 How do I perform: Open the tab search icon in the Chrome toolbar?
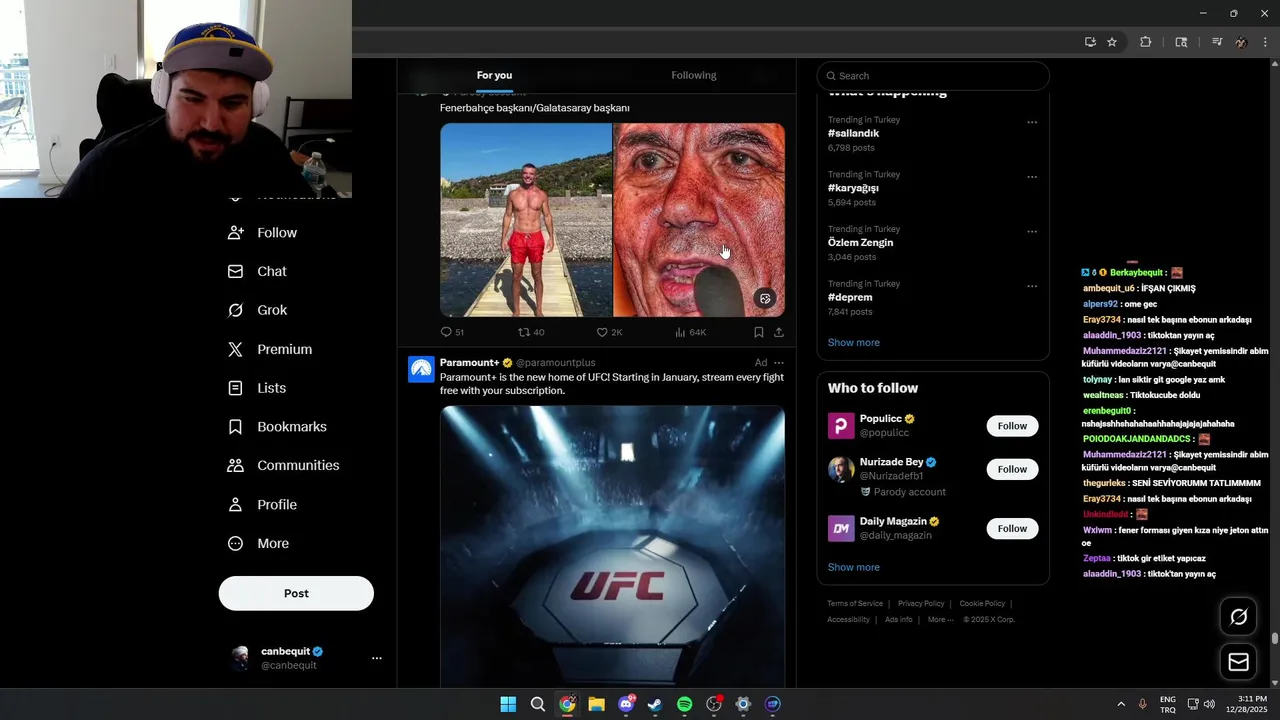click(1181, 42)
